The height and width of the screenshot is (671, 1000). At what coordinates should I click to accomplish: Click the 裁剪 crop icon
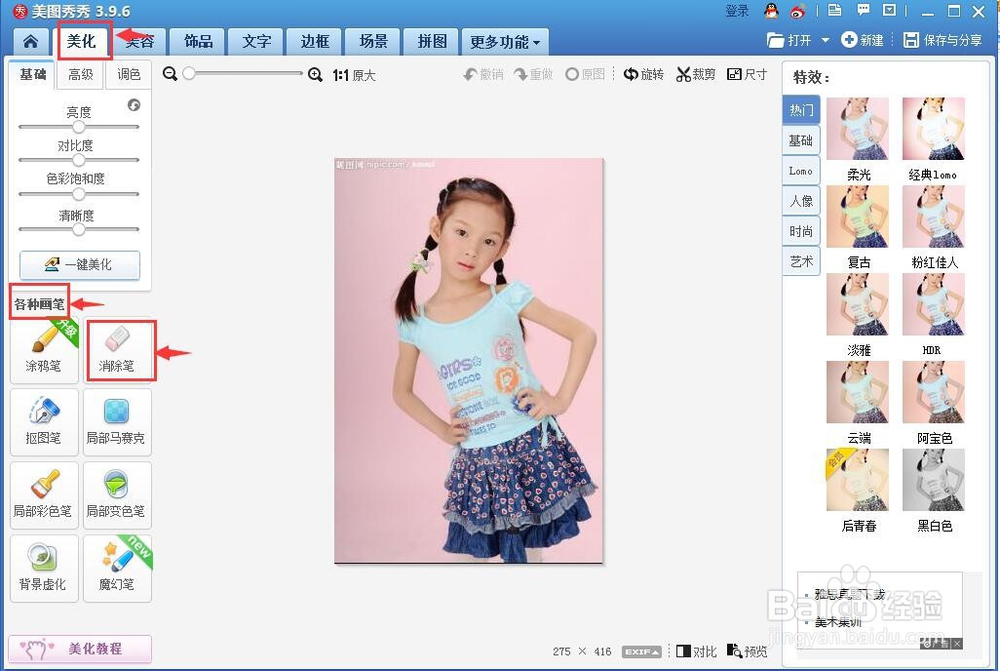coord(696,74)
